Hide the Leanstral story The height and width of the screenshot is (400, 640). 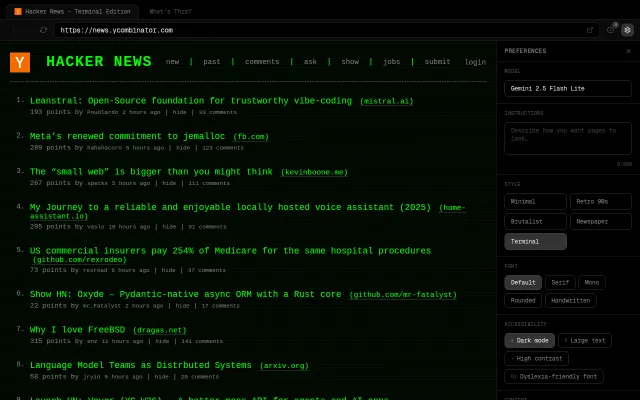click(x=179, y=112)
